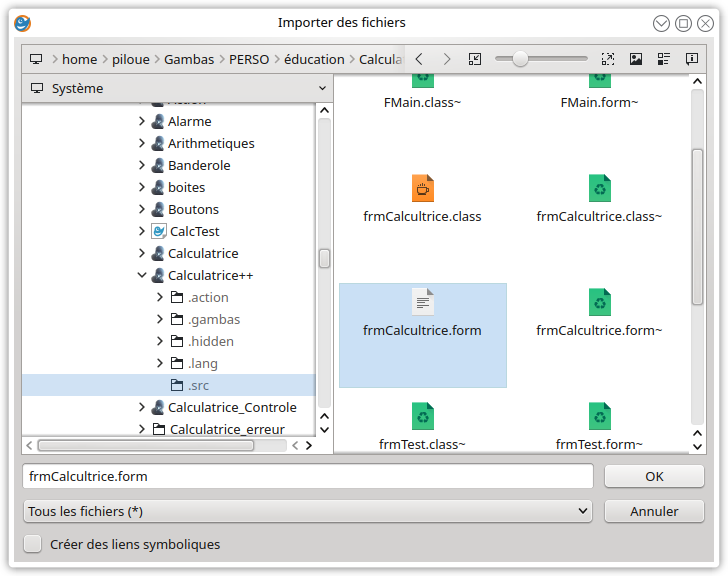Click the file name input field

coord(308,476)
